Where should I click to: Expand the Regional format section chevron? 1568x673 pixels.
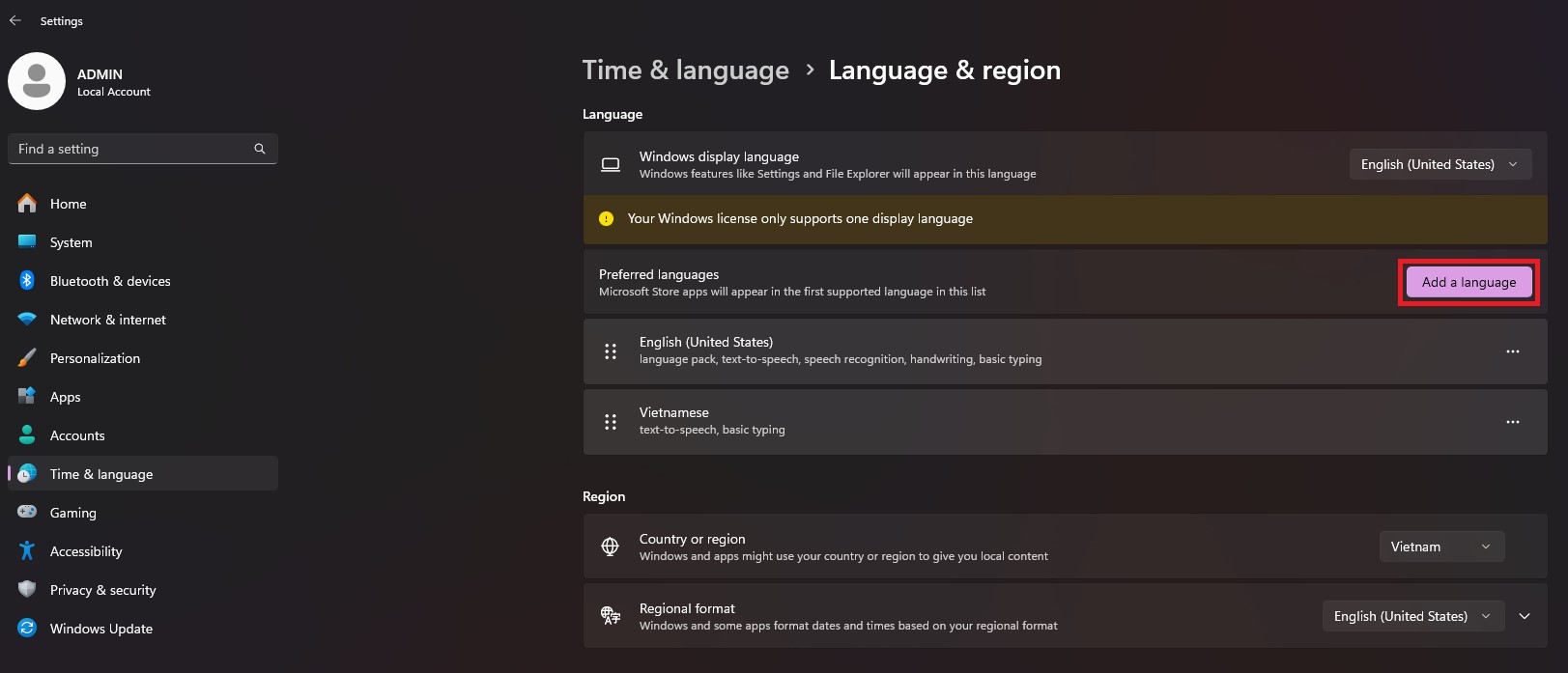[1525, 616]
